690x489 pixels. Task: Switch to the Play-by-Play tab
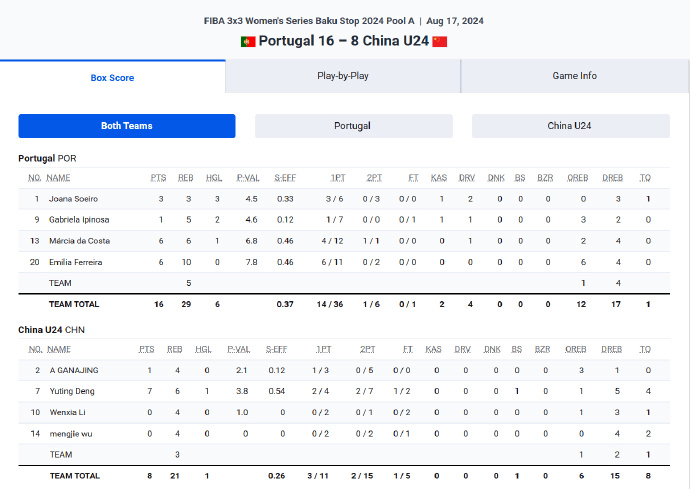coord(343,76)
